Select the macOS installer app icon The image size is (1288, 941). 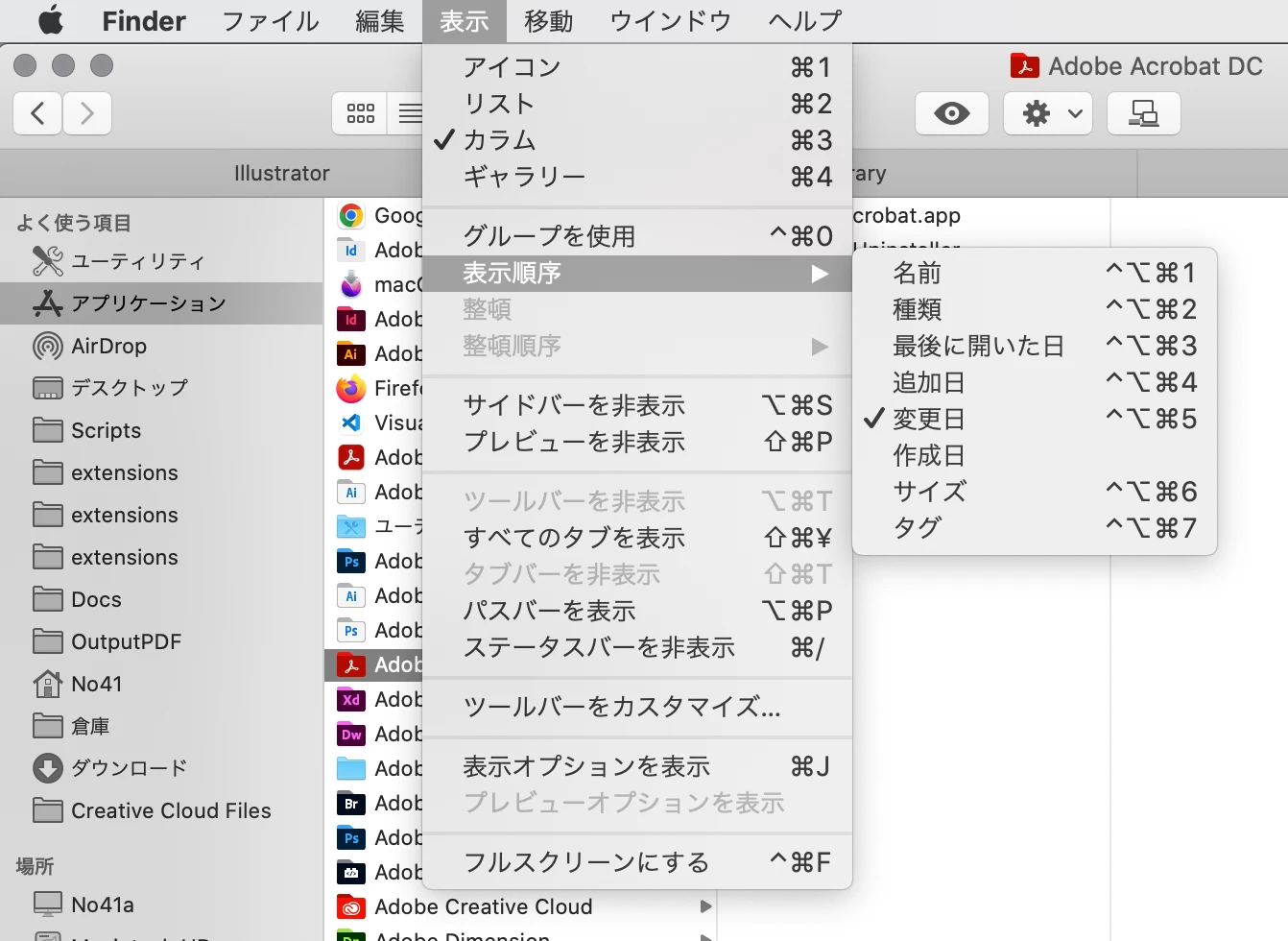[351, 284]
